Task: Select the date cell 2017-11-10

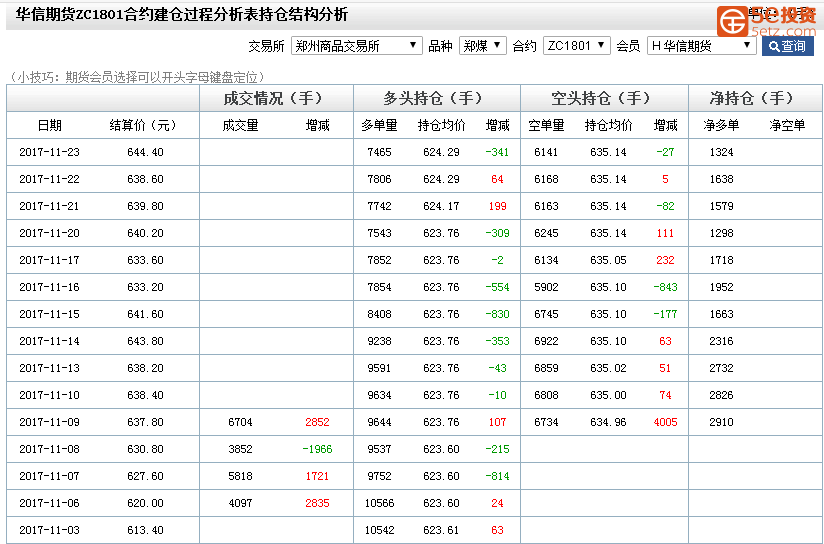Action: tap(49, 395)
